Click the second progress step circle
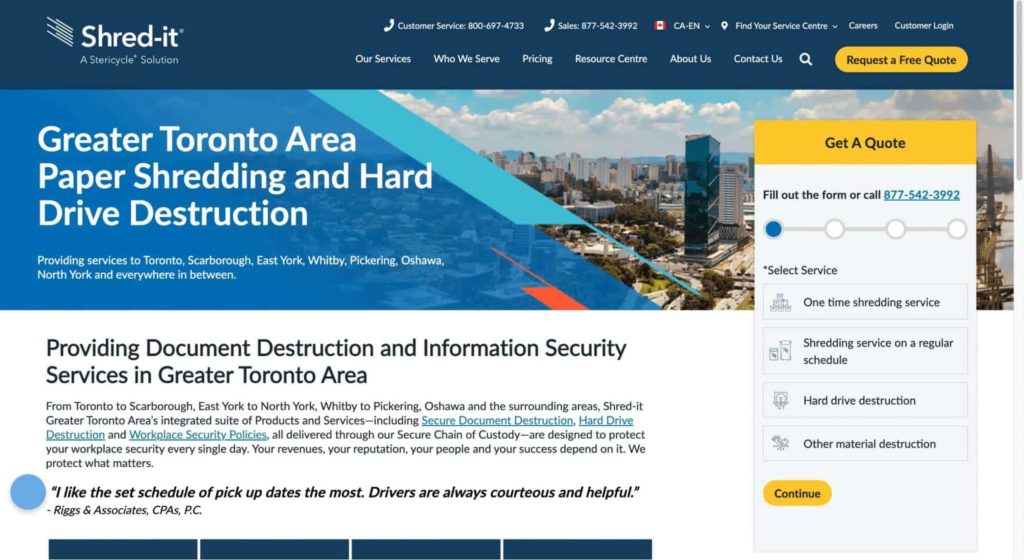 (x=834, y=229)
